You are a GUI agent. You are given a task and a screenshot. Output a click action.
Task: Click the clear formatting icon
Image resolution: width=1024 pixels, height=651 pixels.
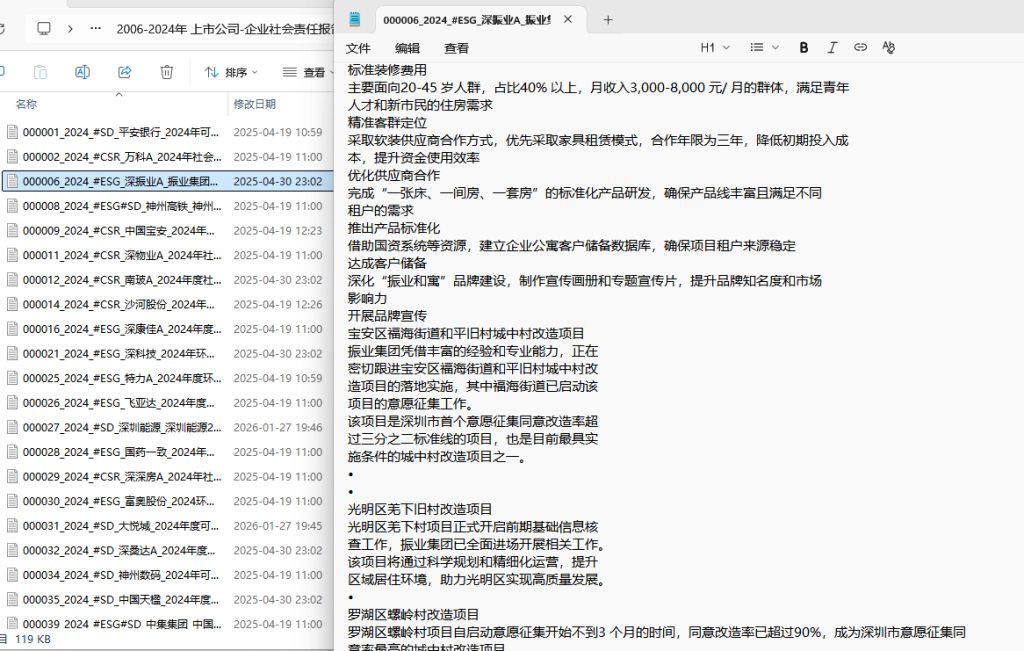[x=888, y=47]
